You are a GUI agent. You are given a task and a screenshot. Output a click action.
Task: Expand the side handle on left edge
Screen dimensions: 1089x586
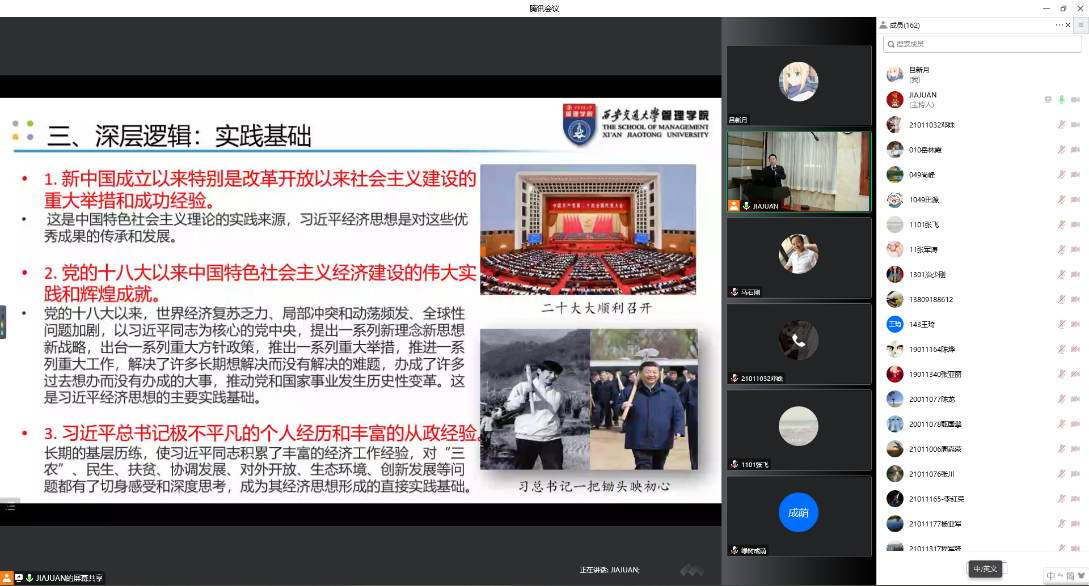click(x=3, y=322)
